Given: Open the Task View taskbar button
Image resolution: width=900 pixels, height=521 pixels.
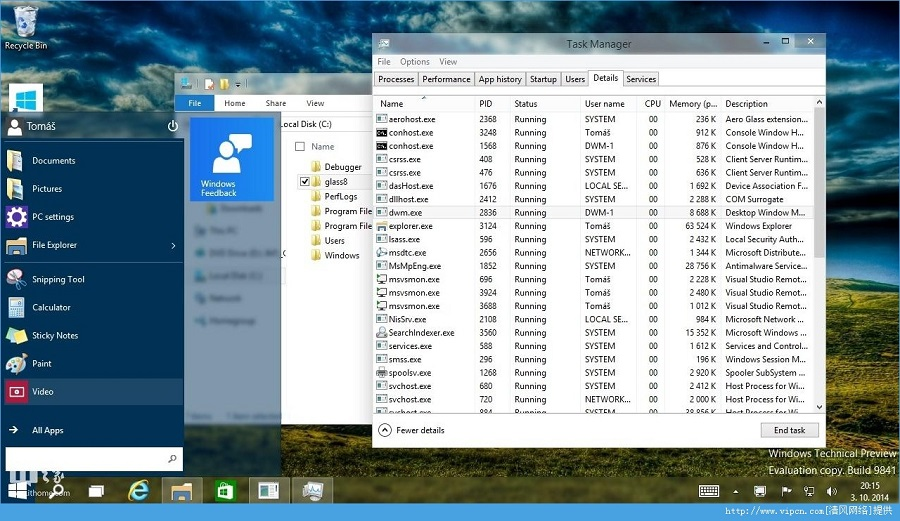Looking at the screenshot, I should click(x=96, y=491).
